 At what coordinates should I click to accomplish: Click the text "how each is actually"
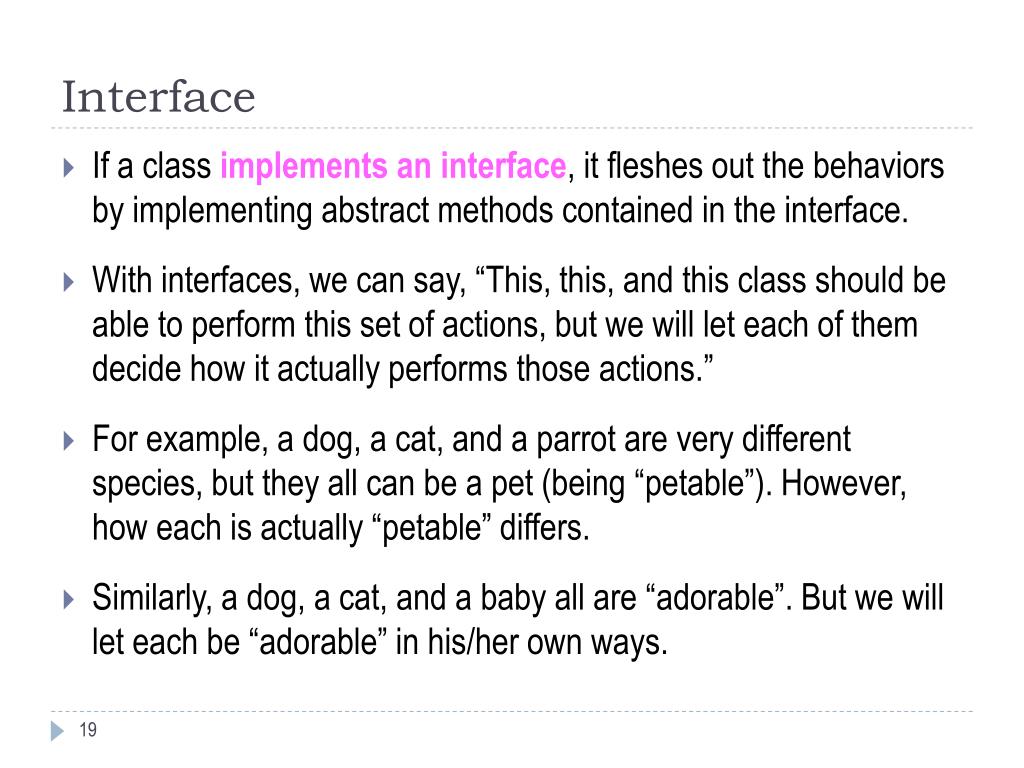[227, 528]
